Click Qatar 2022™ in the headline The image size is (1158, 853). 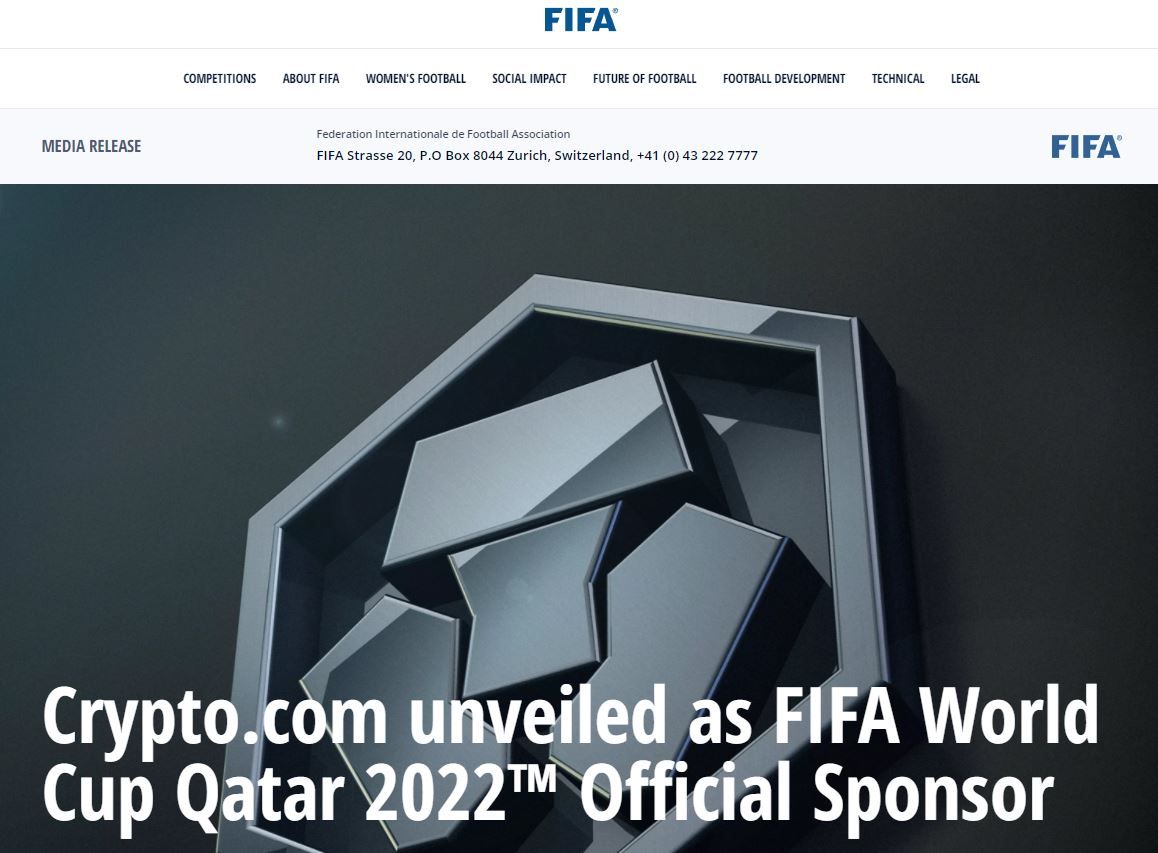[x=366, y=793]
